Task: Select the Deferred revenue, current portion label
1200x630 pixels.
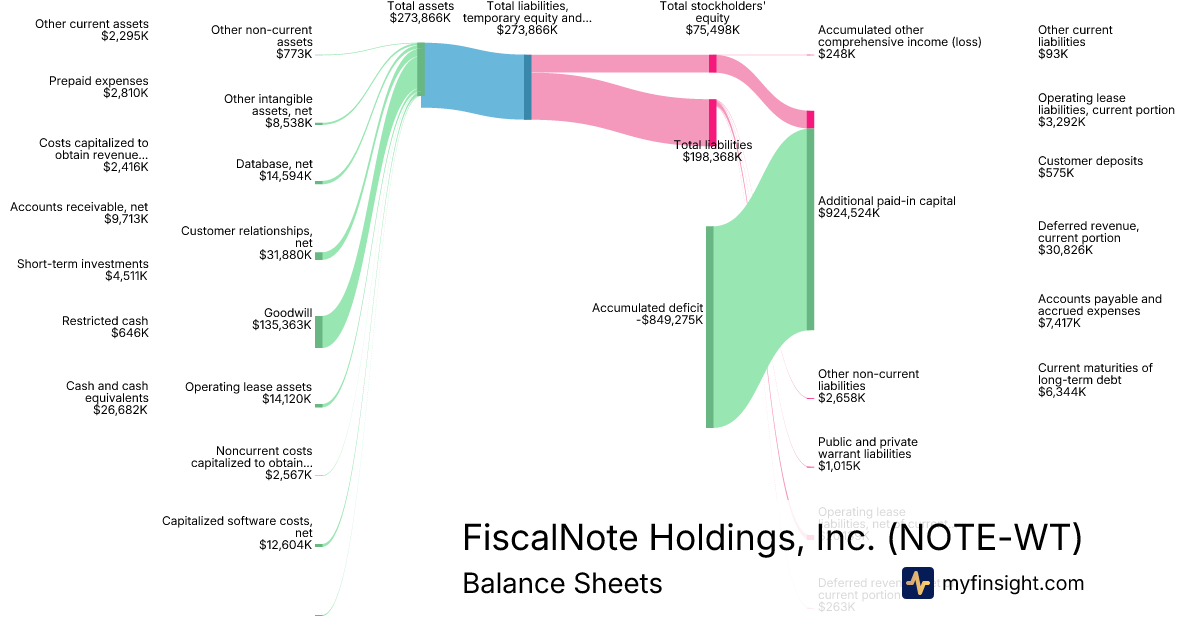Action: (1088, 238)
